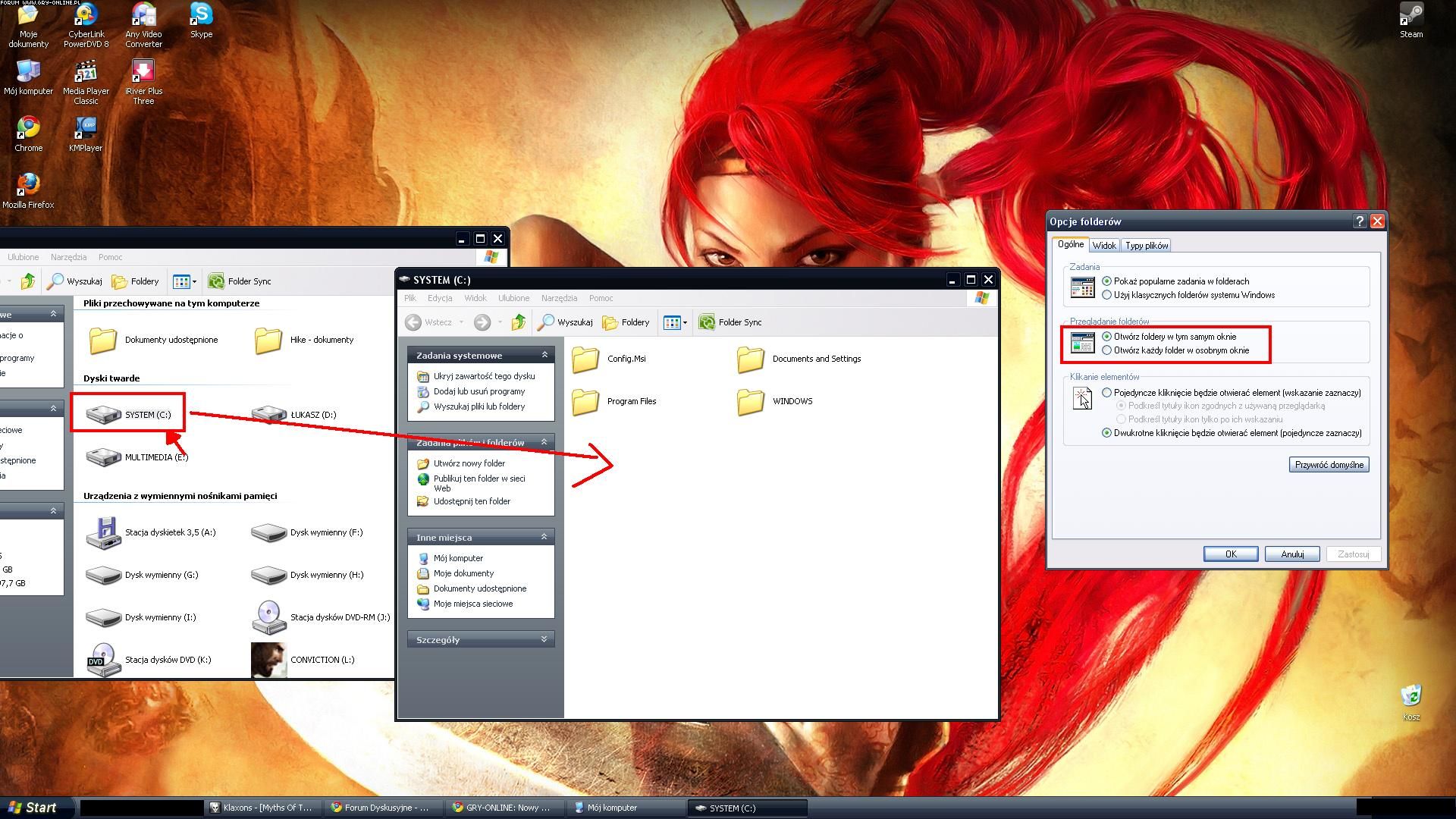Click Wyszukaj in SYSTEM (C:) toolbar
Image resolution: width=1456 pixels, height=819 pixels.
coord(565,322)
